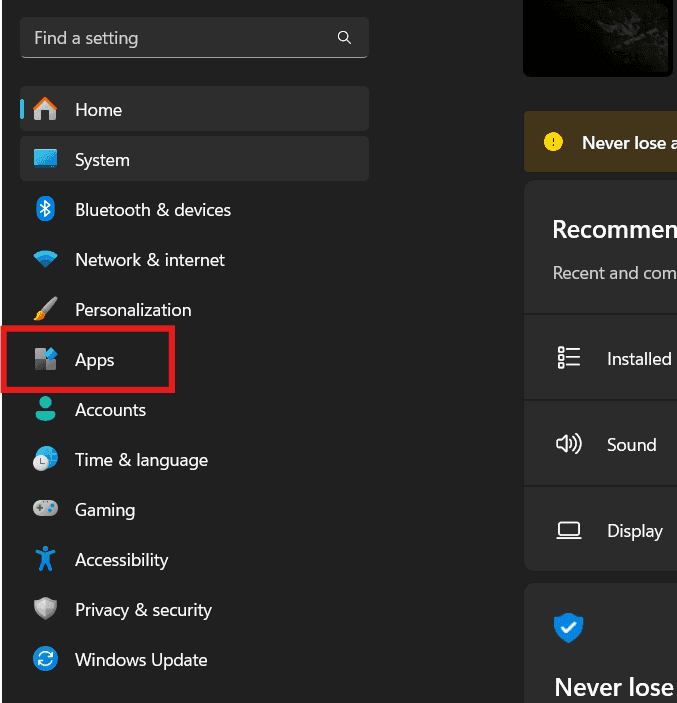Go to Network & internet
The width and height of the screenshot is (677, 703).
[x=194, y=259]
